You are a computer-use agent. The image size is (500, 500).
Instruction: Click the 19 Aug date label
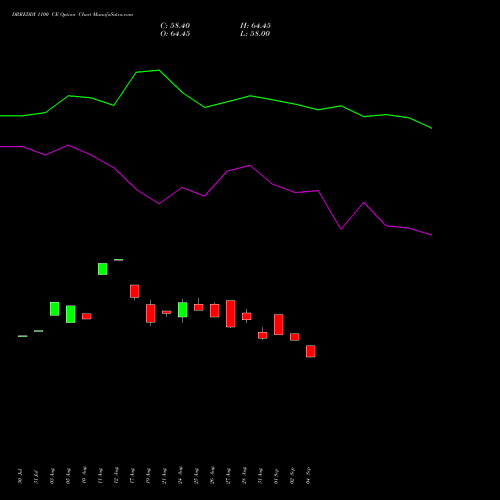[148, 476]
